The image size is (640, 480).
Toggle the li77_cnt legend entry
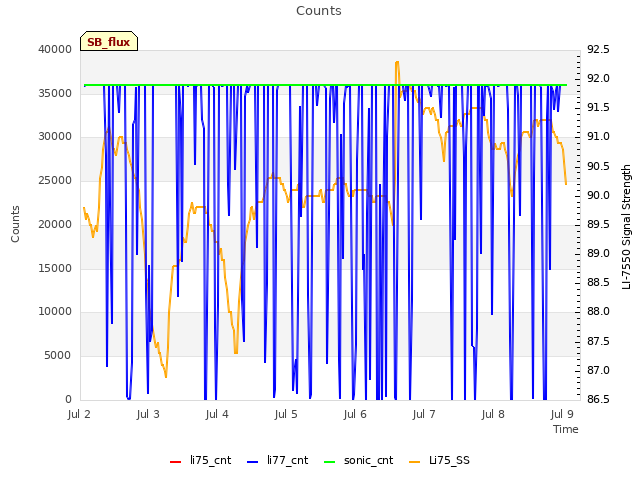coord(278,460)
